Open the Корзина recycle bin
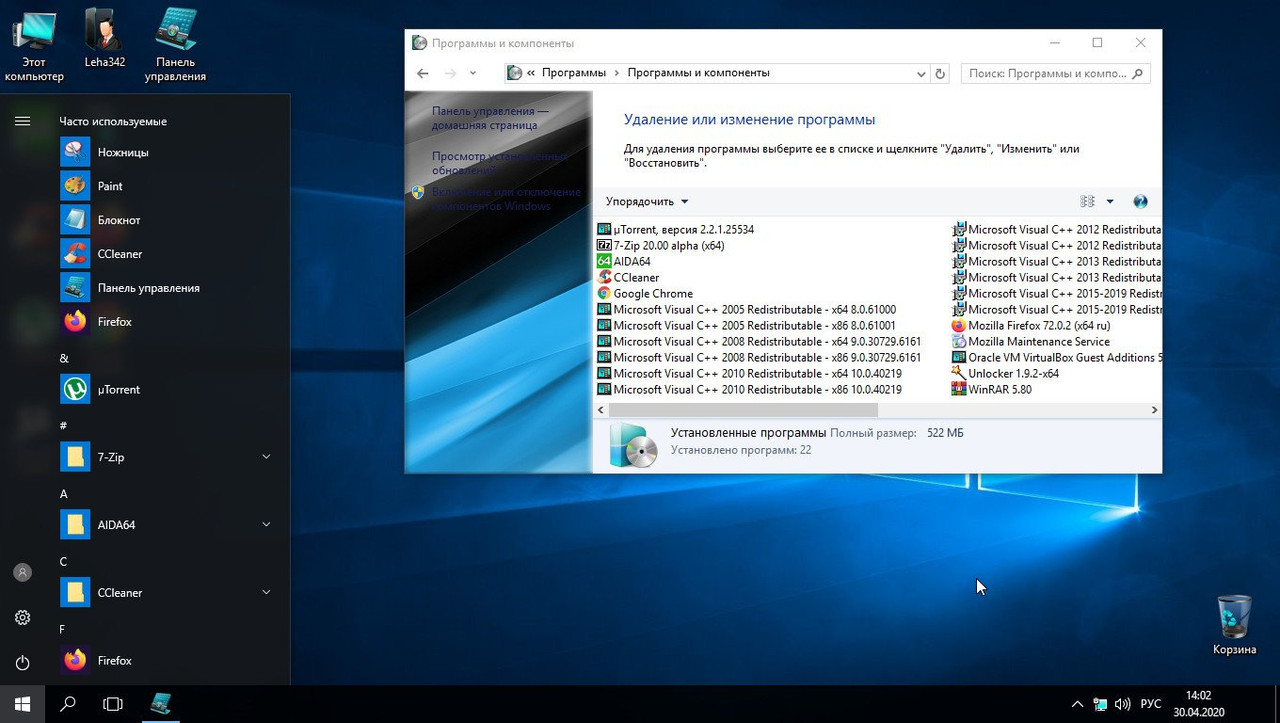The height and width of the screenshot is (723, 1280). [x=1234, y=625]
